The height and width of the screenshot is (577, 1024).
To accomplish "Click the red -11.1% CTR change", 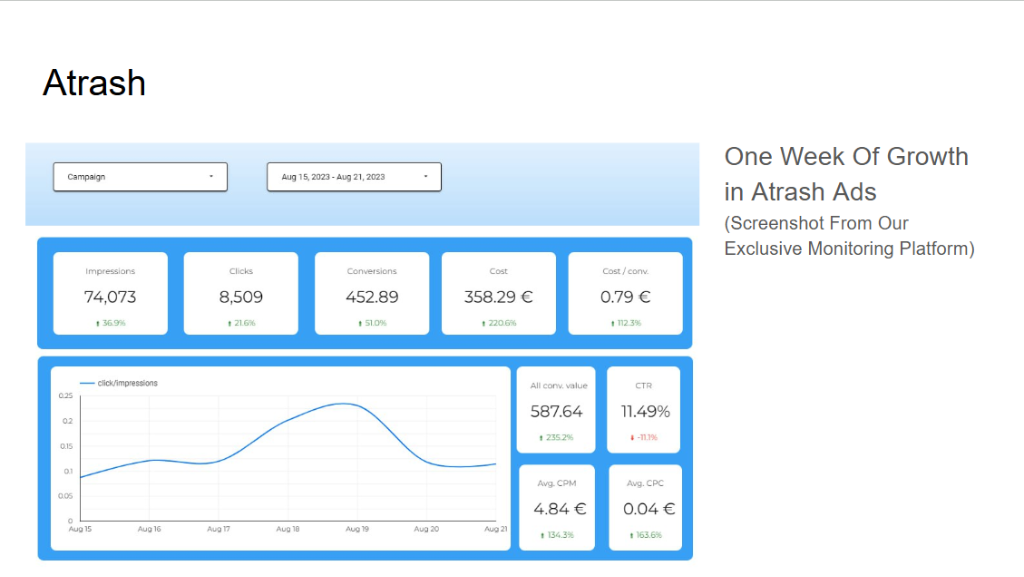I will coord(644,437).
